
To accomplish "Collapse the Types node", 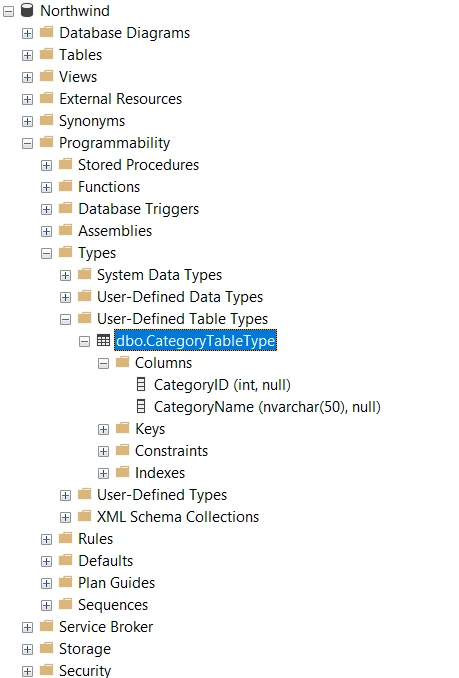I will 46,253.
